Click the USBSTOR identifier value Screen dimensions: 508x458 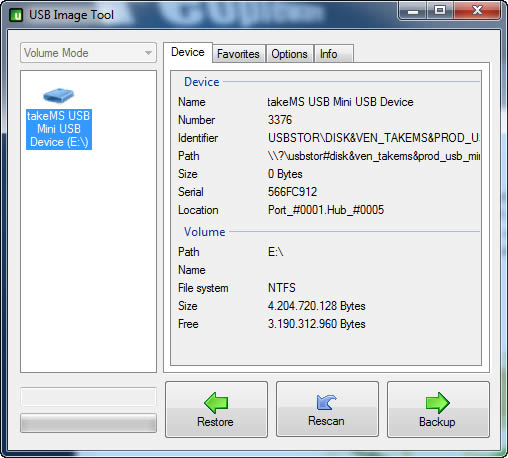(x=374, y=138)
